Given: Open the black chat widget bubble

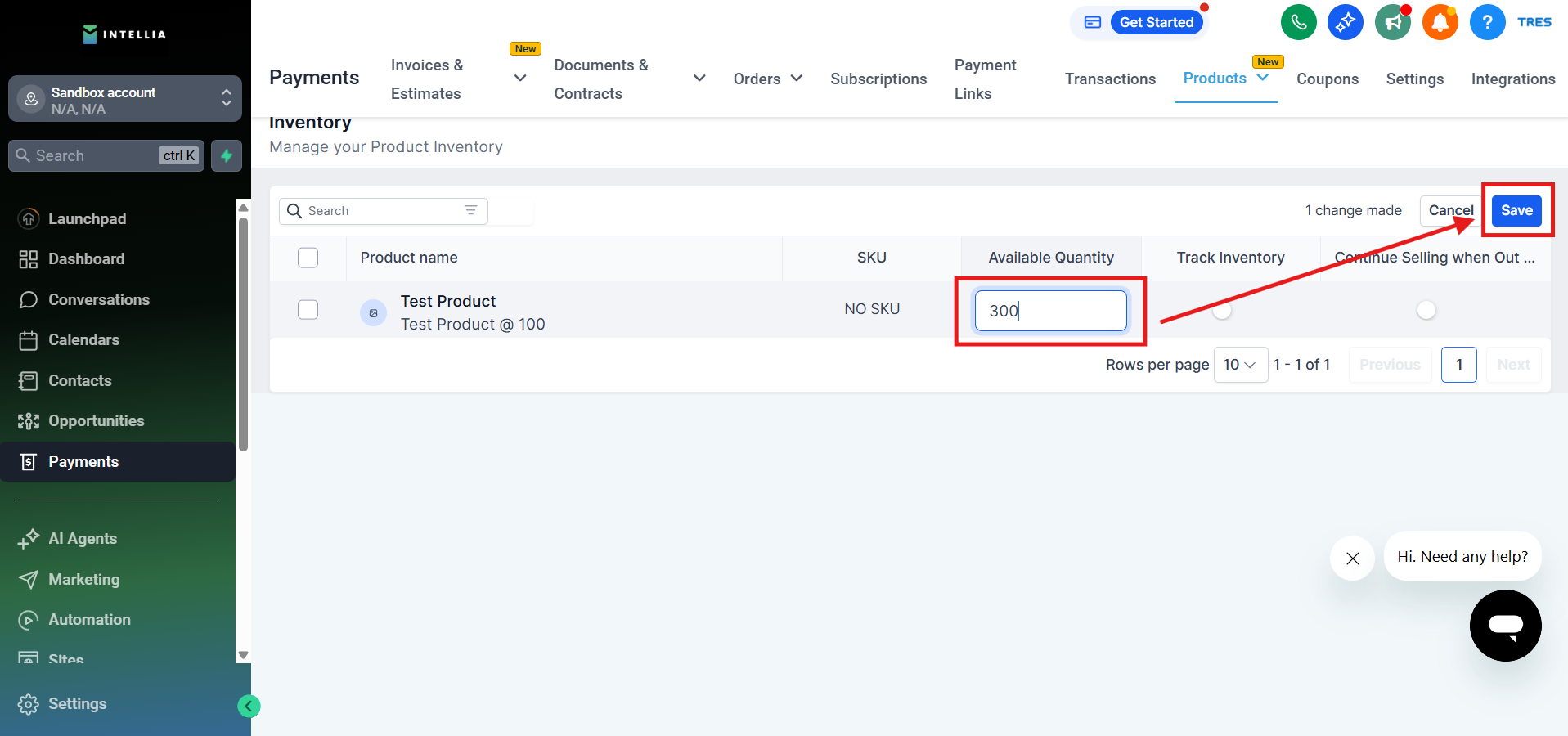Looking at the screenshot, I should [x=1505, y=626].
